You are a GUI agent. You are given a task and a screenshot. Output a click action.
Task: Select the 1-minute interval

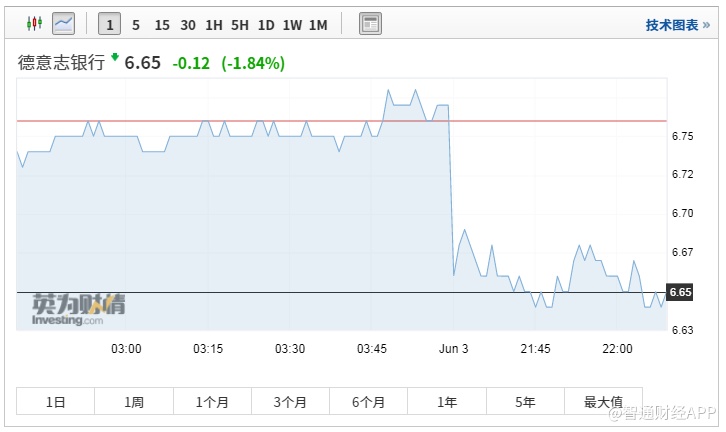(109, 25)
